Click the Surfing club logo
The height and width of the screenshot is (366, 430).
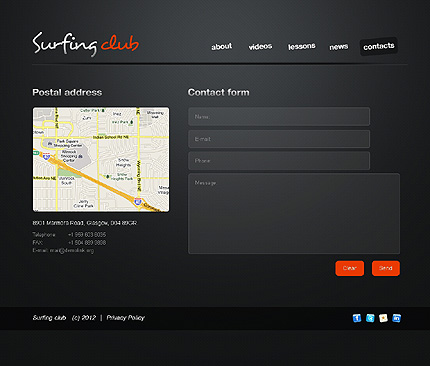click(86, 44)
